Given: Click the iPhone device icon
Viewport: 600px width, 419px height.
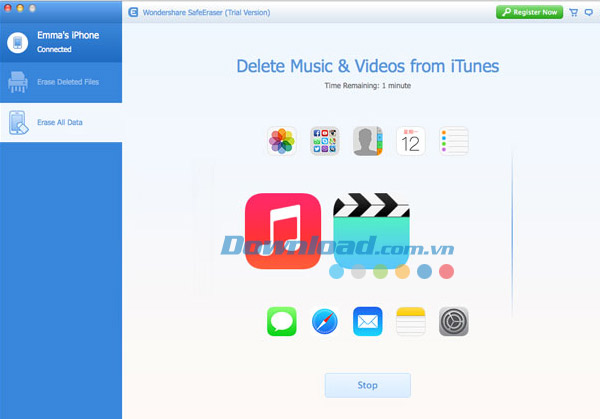Looking at the screenshot, I should pyautogui.click(x=17, y=42).
